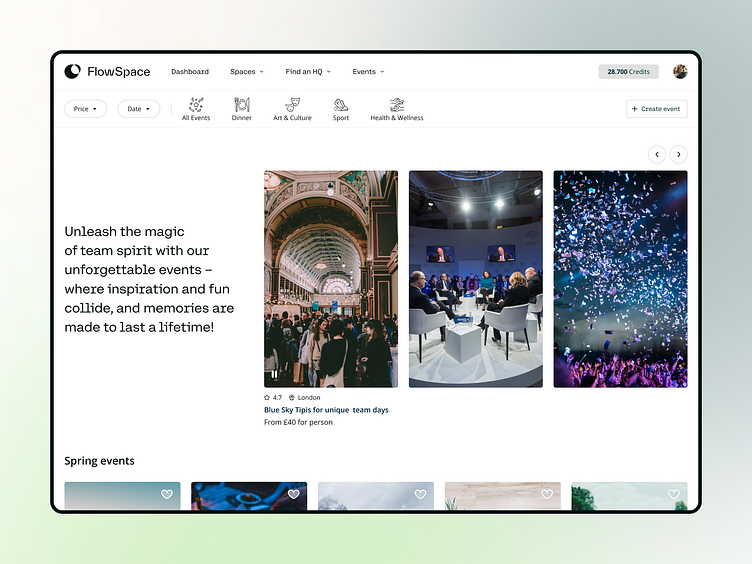This screenshot has height=564, width=752.
Task: Open the Events navigation menu
Action: [368, 72]
